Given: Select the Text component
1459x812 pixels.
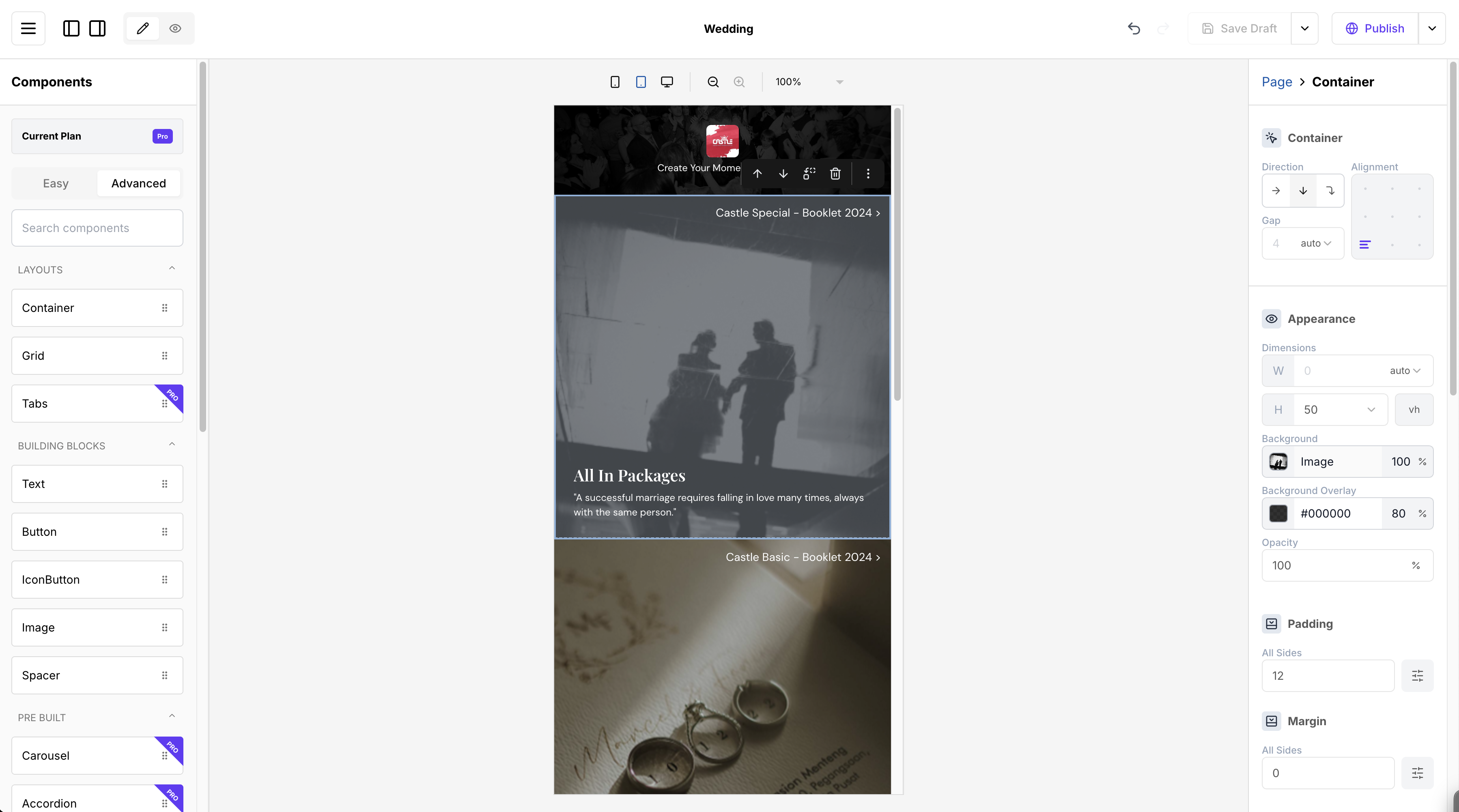Looking at the screenshot, I should click(97, 484).
